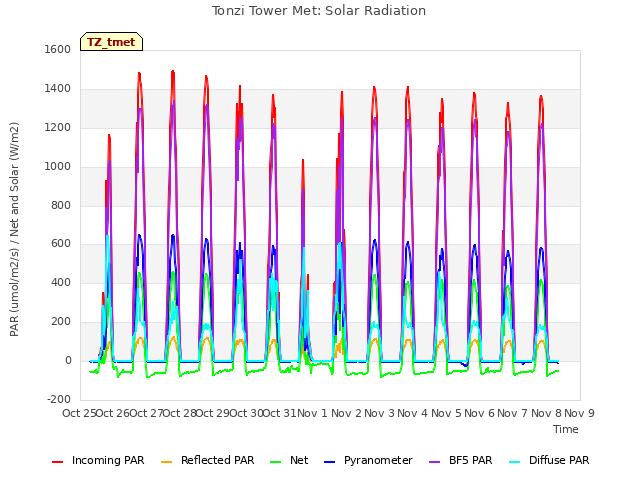Click the blue Pyranometer legend swatch
This screenshot has width=640, height=480.
coord(329,462)
